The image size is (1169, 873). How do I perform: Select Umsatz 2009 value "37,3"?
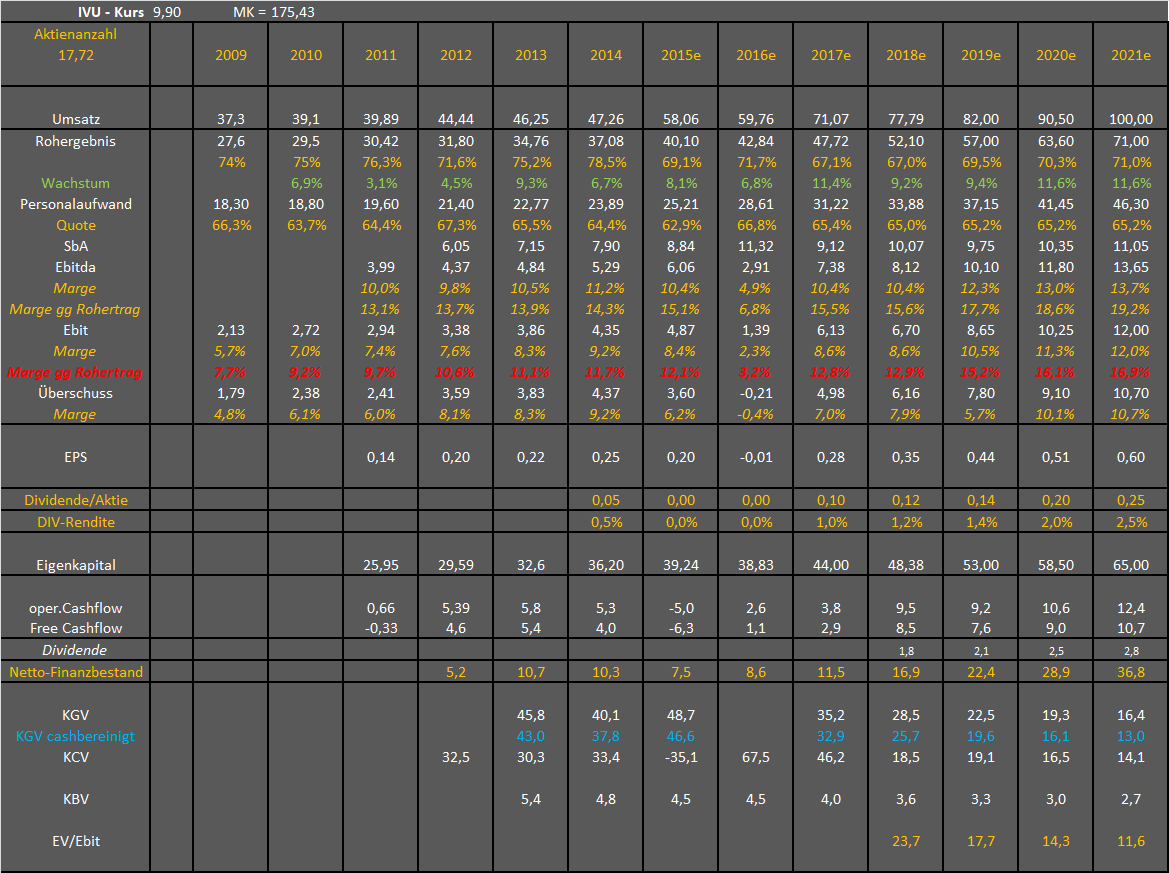pyautogui.click(x=231, y=119)
